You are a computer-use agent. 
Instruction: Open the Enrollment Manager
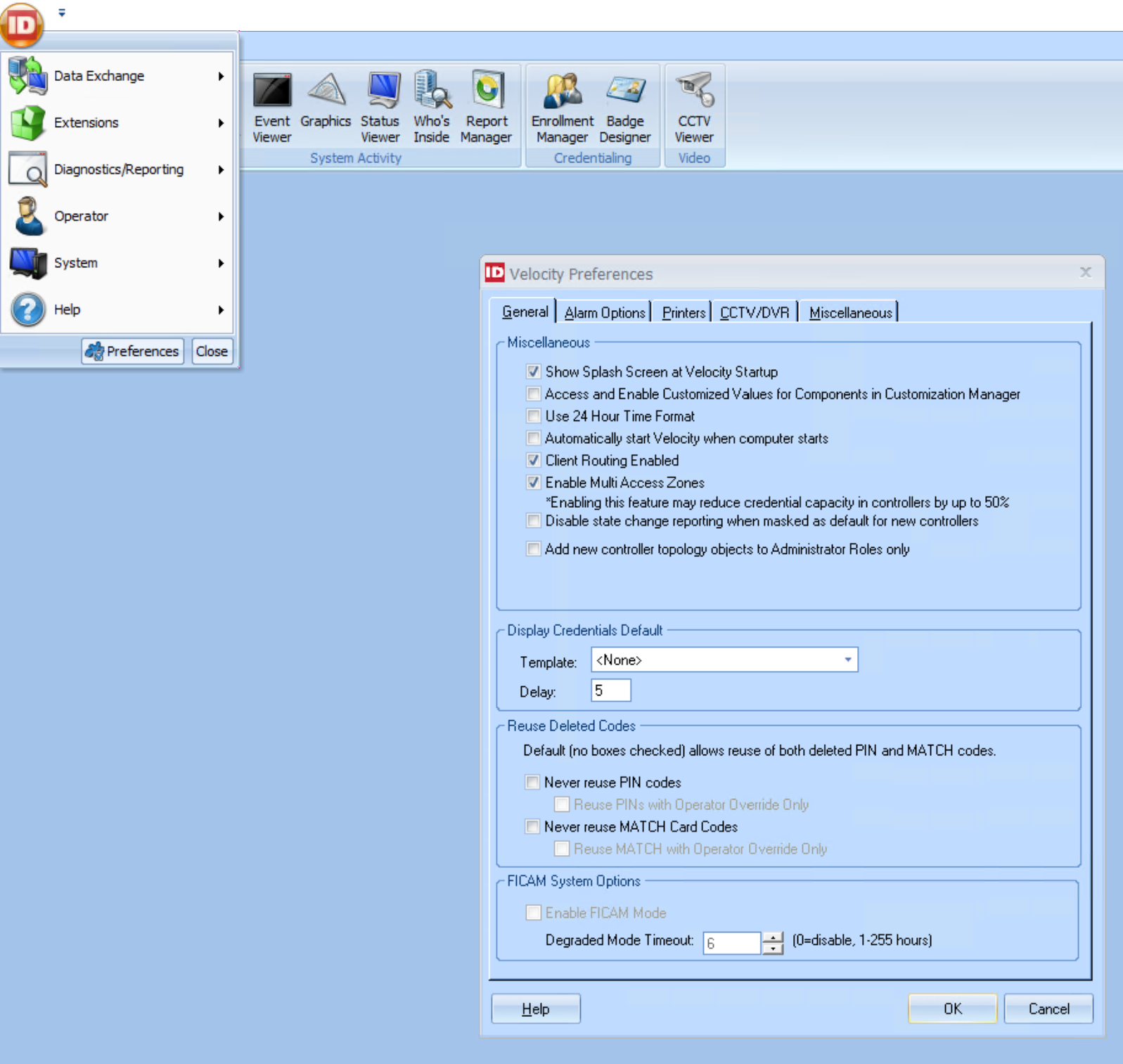[x=563, y=109]
